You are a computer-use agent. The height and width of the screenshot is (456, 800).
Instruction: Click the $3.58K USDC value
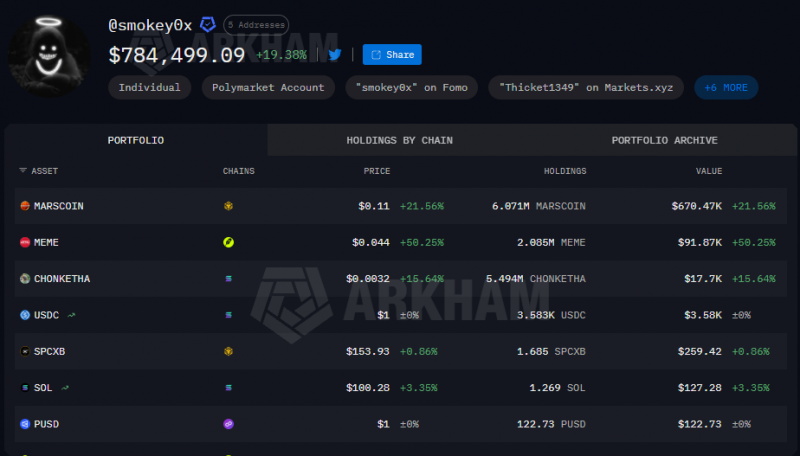tap(703, 315)
